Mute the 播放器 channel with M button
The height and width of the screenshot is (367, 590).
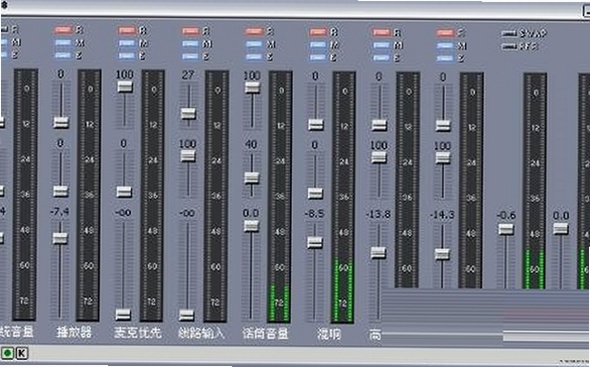coord(63,43)
